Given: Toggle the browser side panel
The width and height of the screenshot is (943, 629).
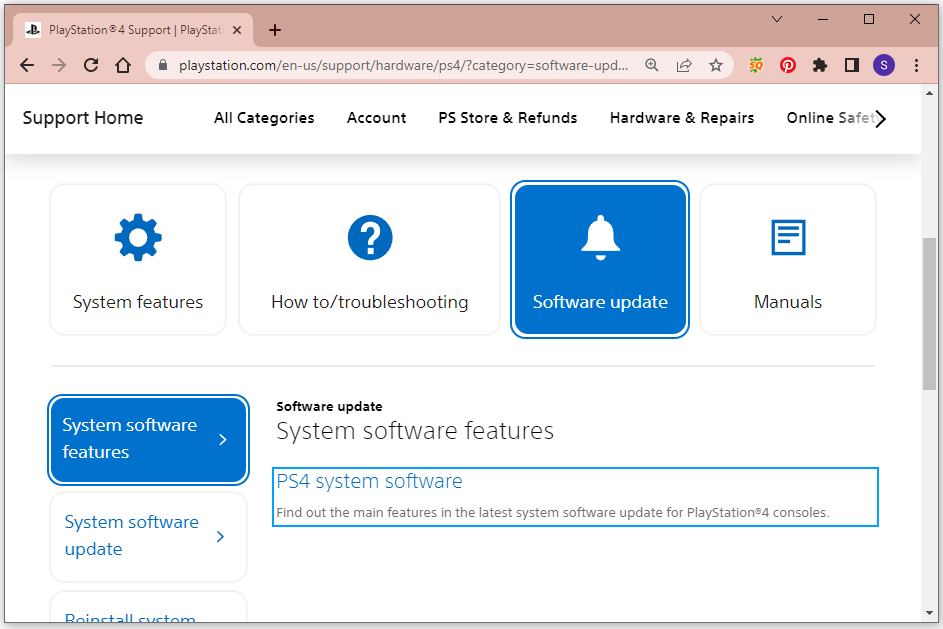Looking at the screenshot, I should (x=852, y=65).
